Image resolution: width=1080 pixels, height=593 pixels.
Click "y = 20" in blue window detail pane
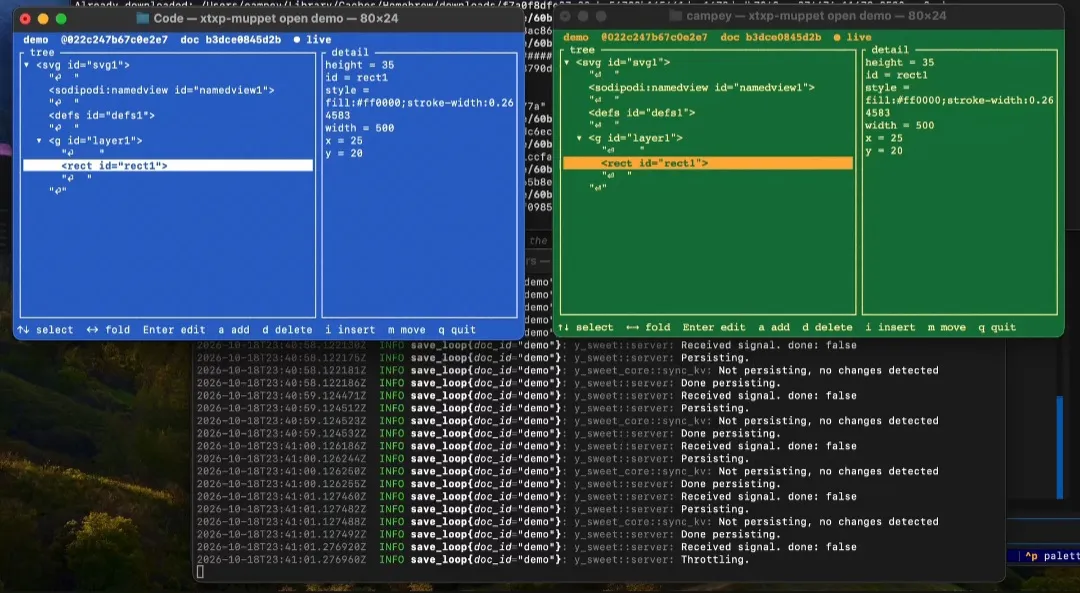point(344,154)
